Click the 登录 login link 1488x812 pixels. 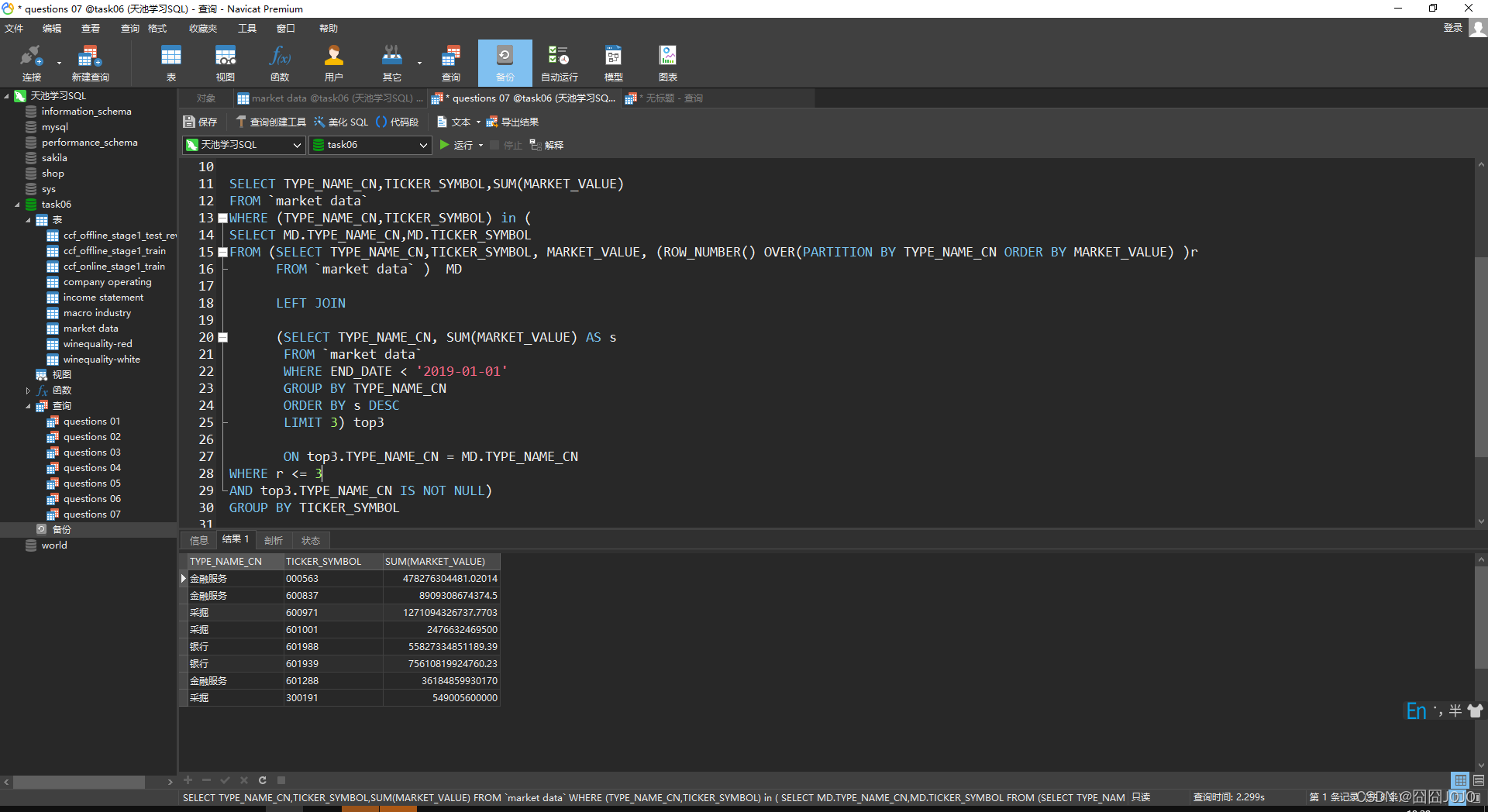(1452, 28)
